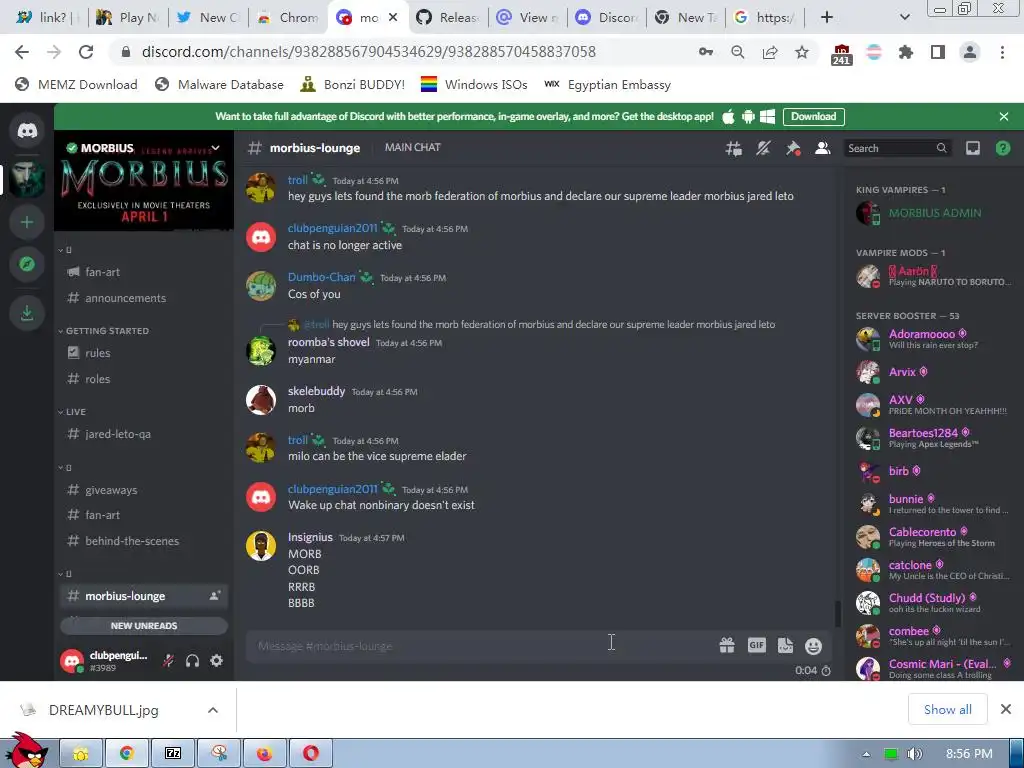
Task: Open the behind-the-scenes channel
Action: pyautogui.click(x=144, y=541)
